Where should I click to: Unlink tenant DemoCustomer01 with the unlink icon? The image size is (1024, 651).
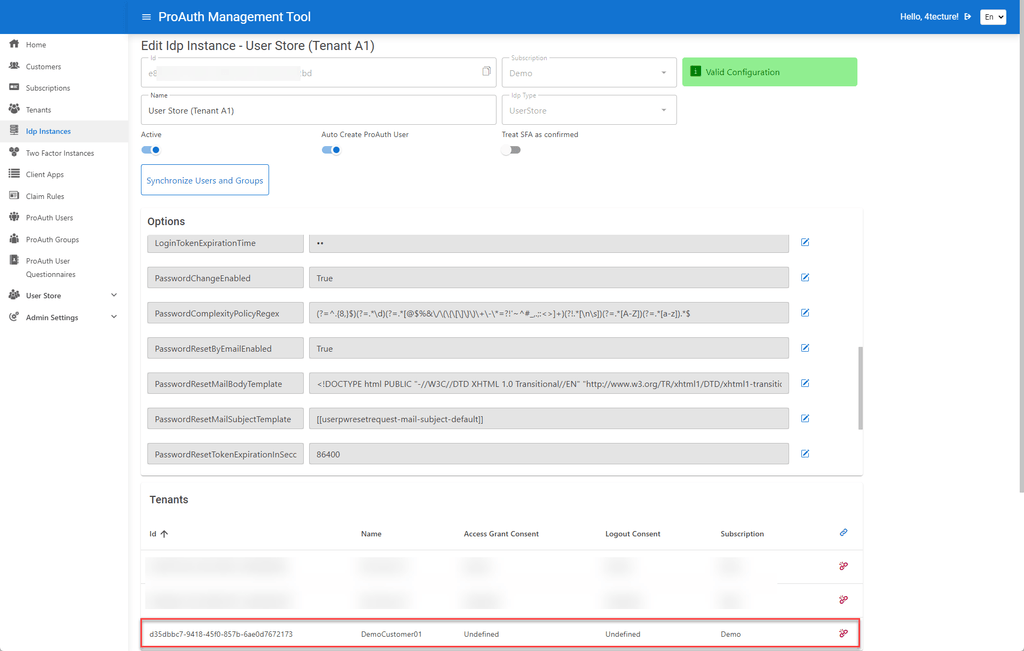coord(842,633)
